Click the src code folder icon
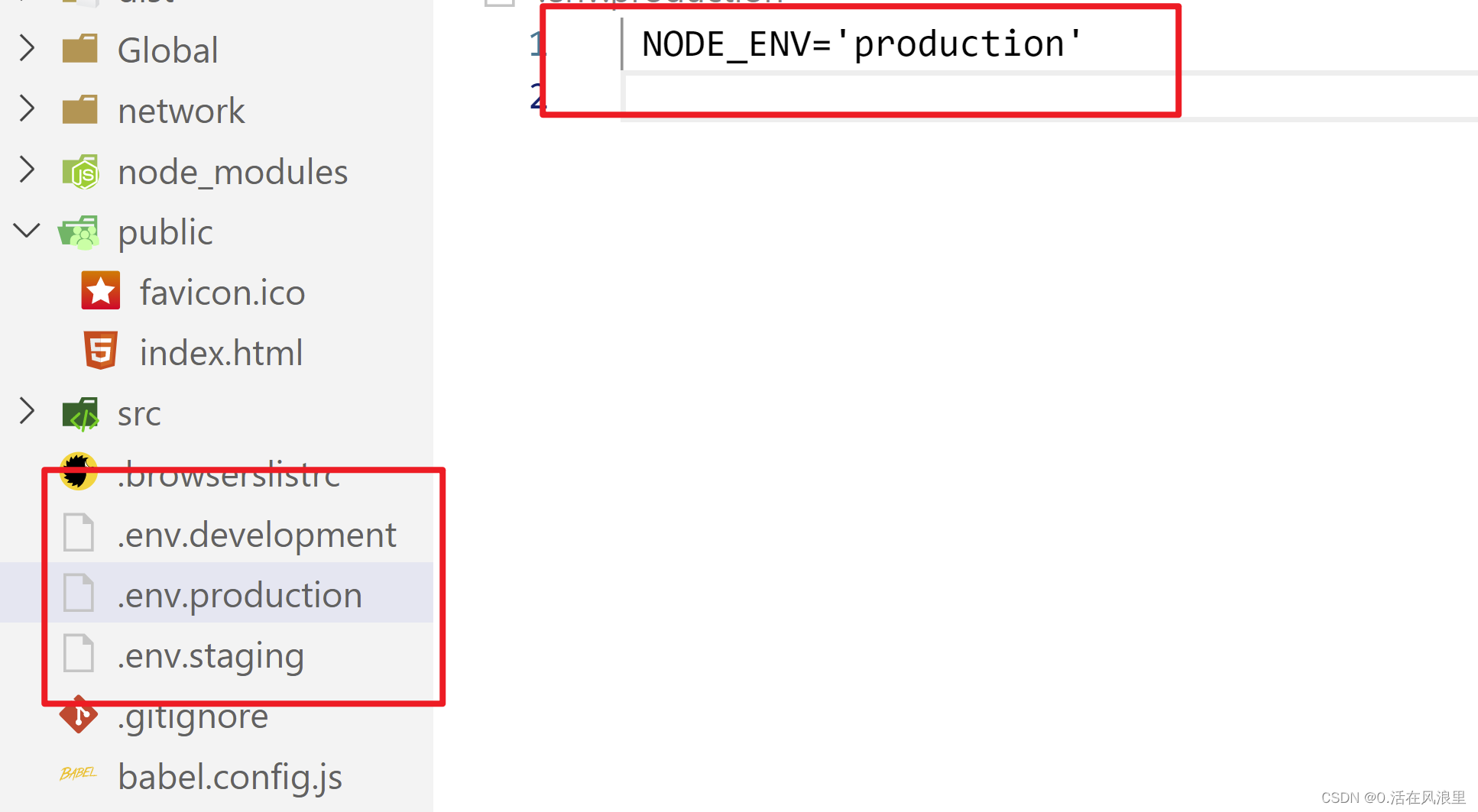The image size is (1478, 812). point(80,413)
